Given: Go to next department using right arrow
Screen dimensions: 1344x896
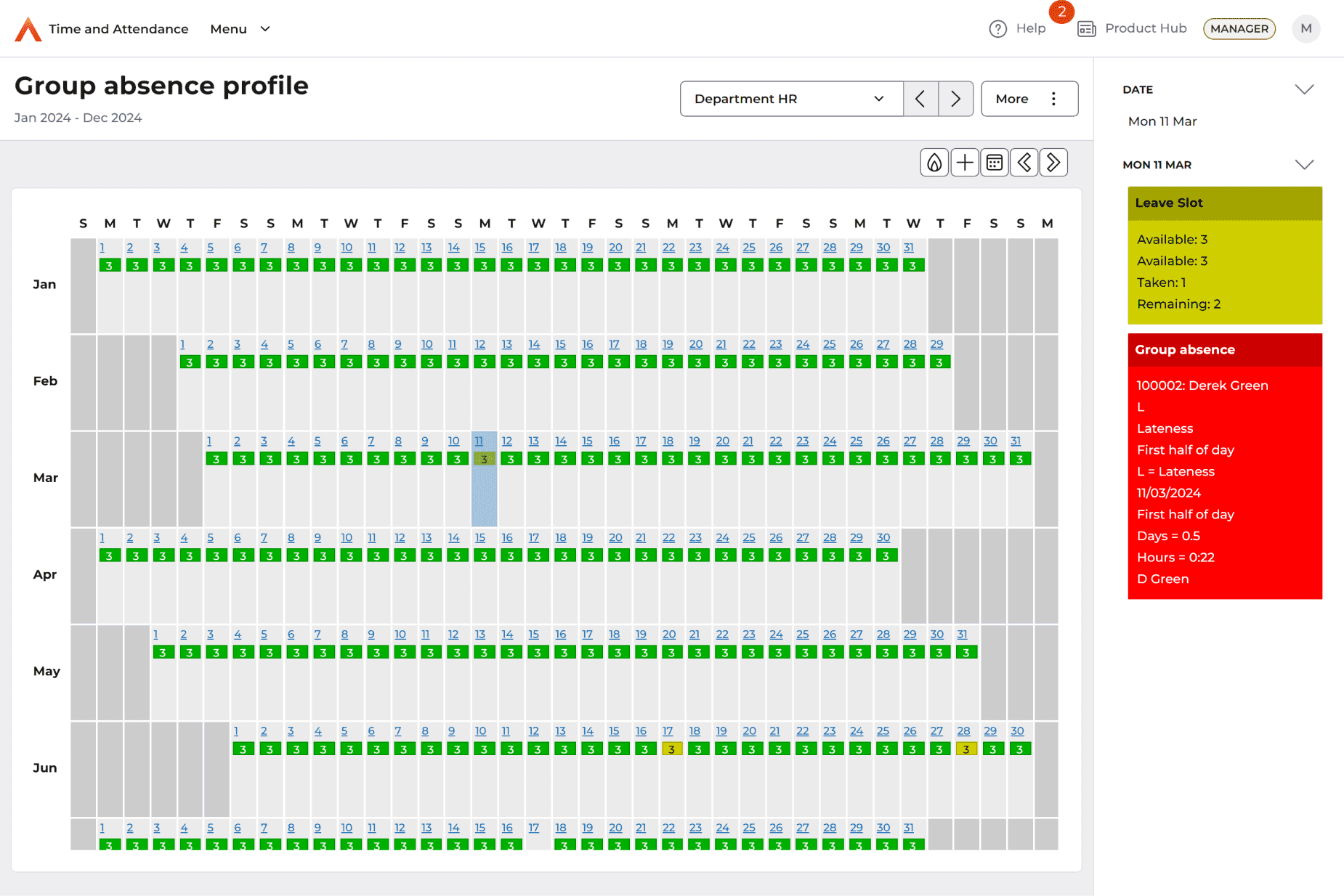Looking at the screenshot, I should (955, 99).
